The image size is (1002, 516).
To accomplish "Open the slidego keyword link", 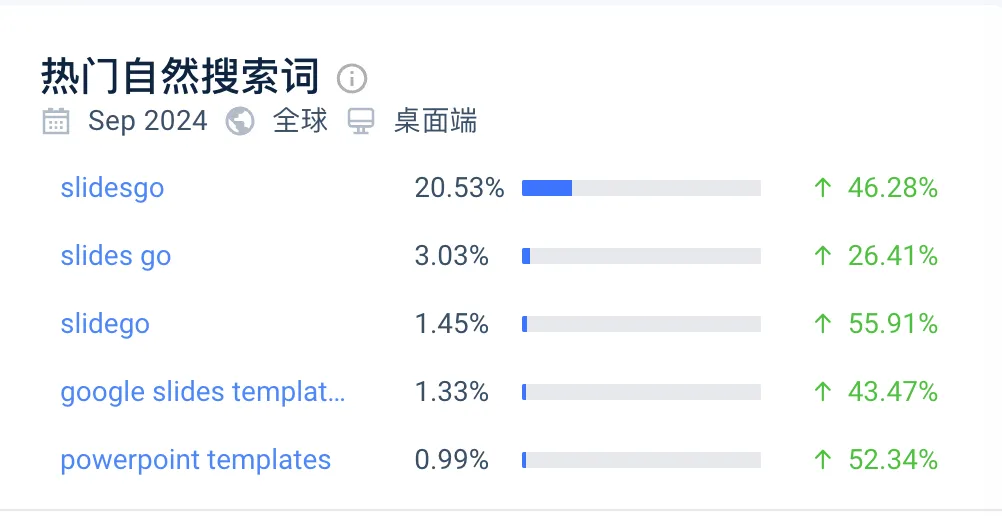I will (x=105, y=324).
